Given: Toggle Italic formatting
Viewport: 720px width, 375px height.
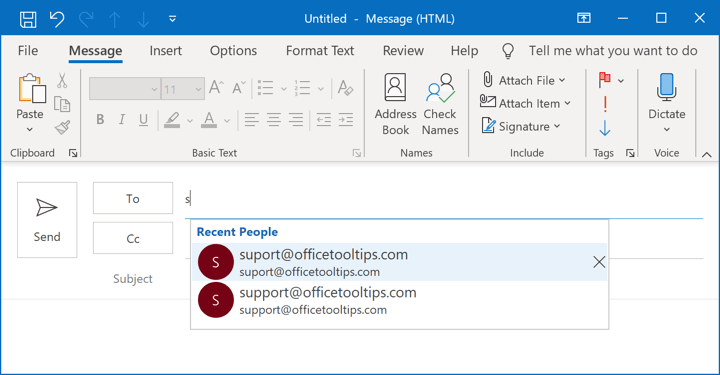Looking at the screenshot, I should pos(122,120).
